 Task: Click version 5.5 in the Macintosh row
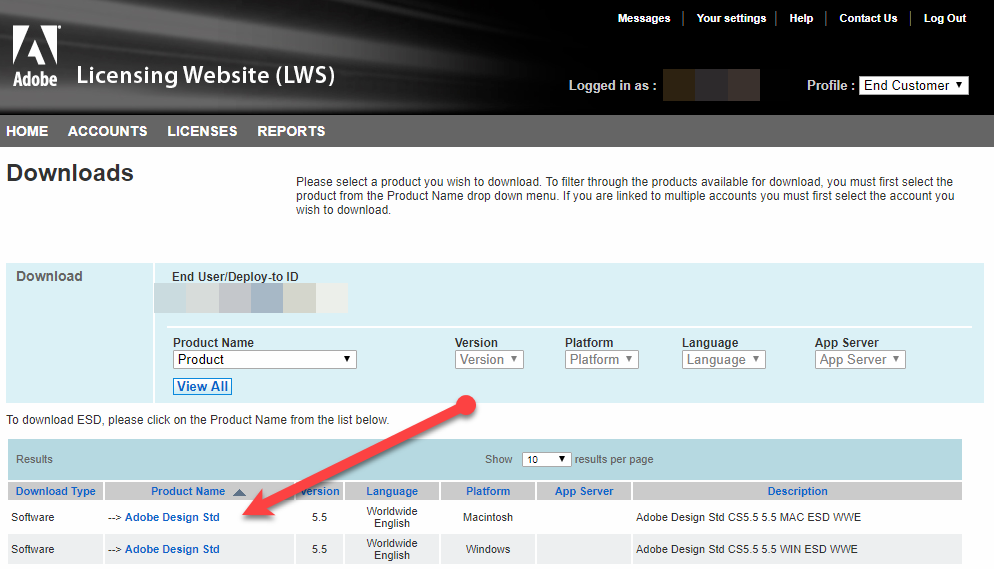point(319,517)
